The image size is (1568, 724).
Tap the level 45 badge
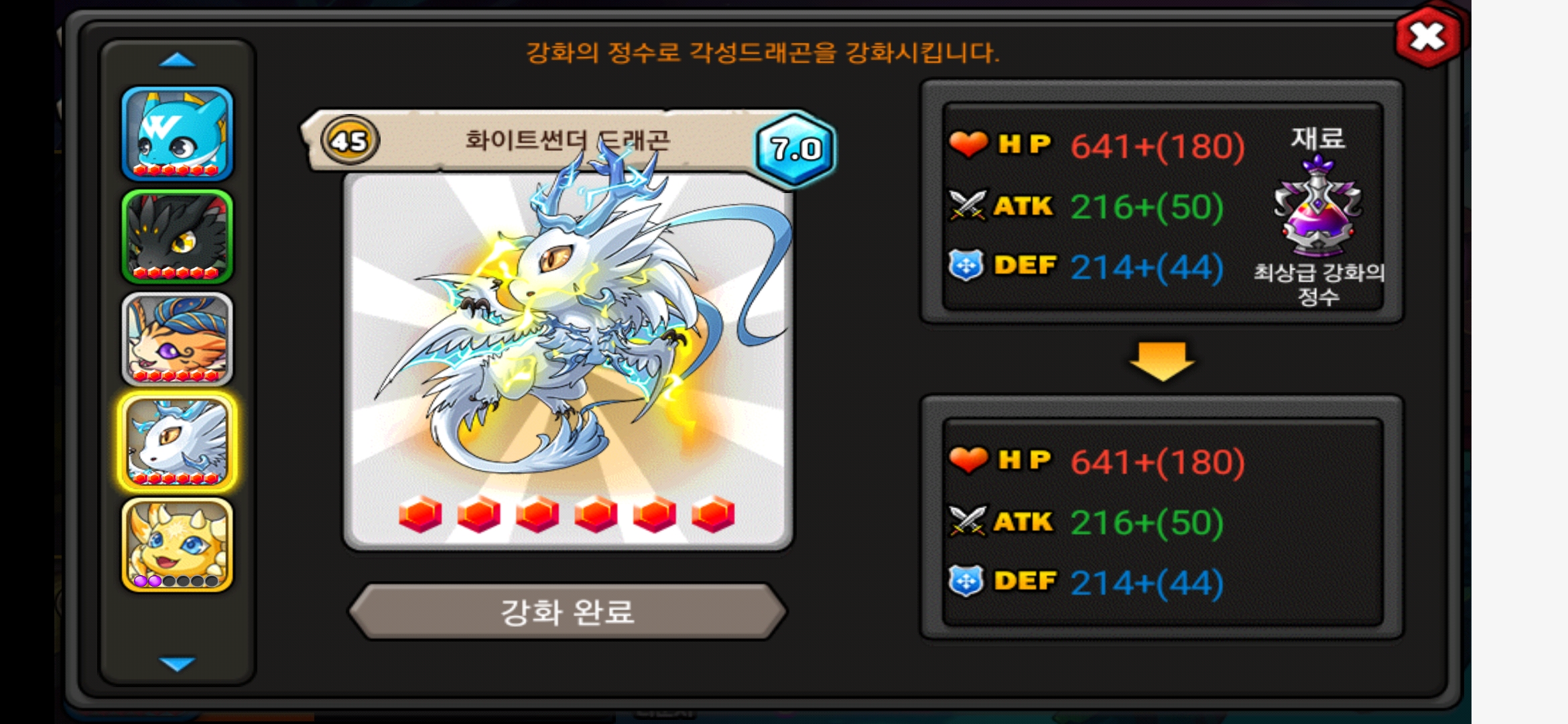tap(350, 141)
